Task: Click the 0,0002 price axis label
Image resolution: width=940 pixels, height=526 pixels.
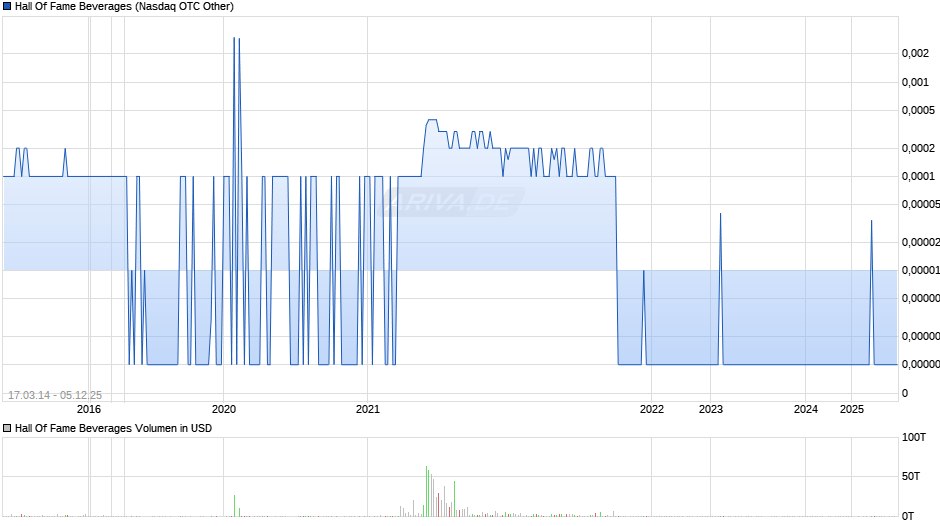Action: 918,149
